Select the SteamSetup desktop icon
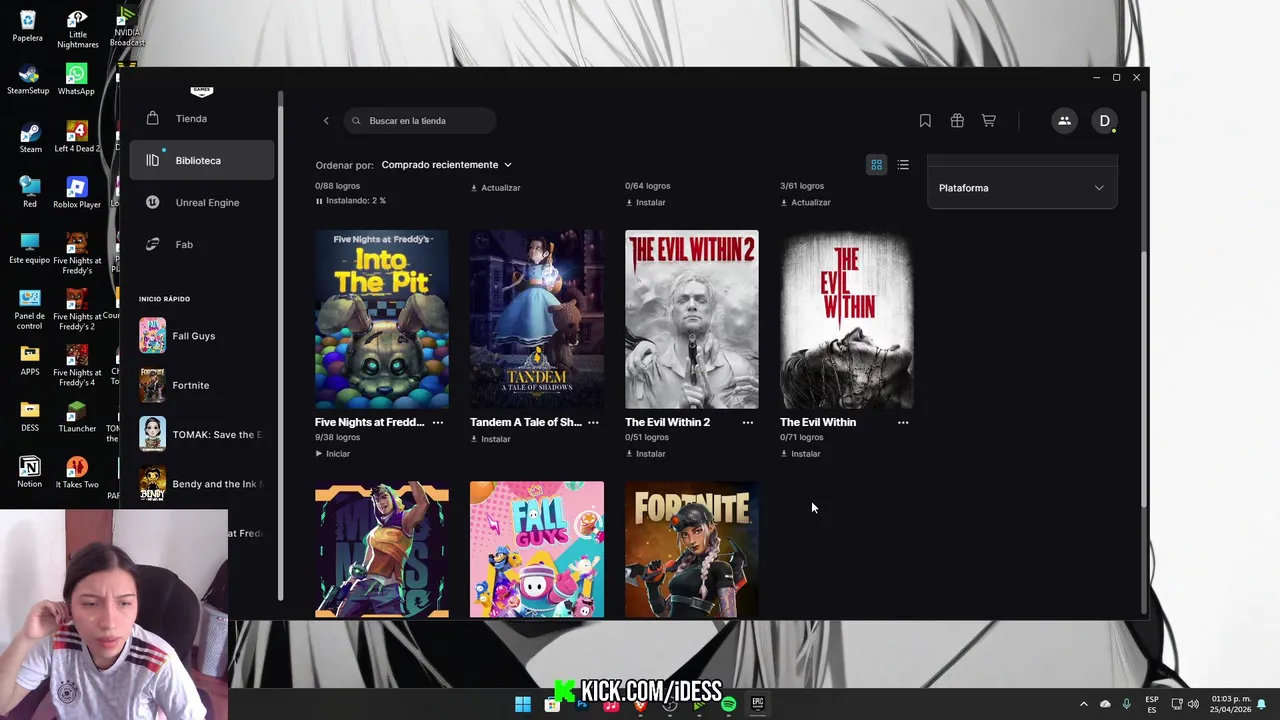 pos(28,80)
